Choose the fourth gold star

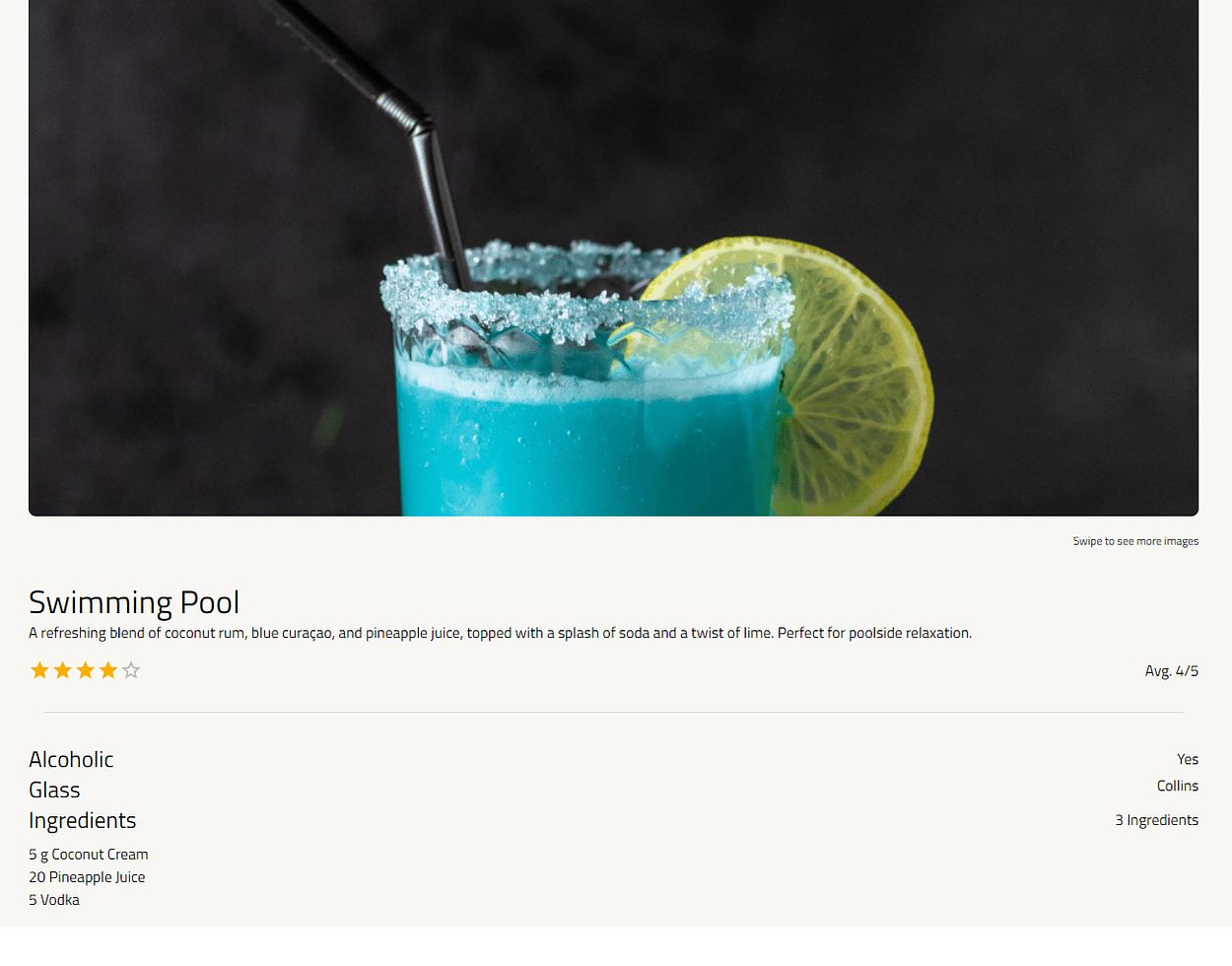coord(108,670)
